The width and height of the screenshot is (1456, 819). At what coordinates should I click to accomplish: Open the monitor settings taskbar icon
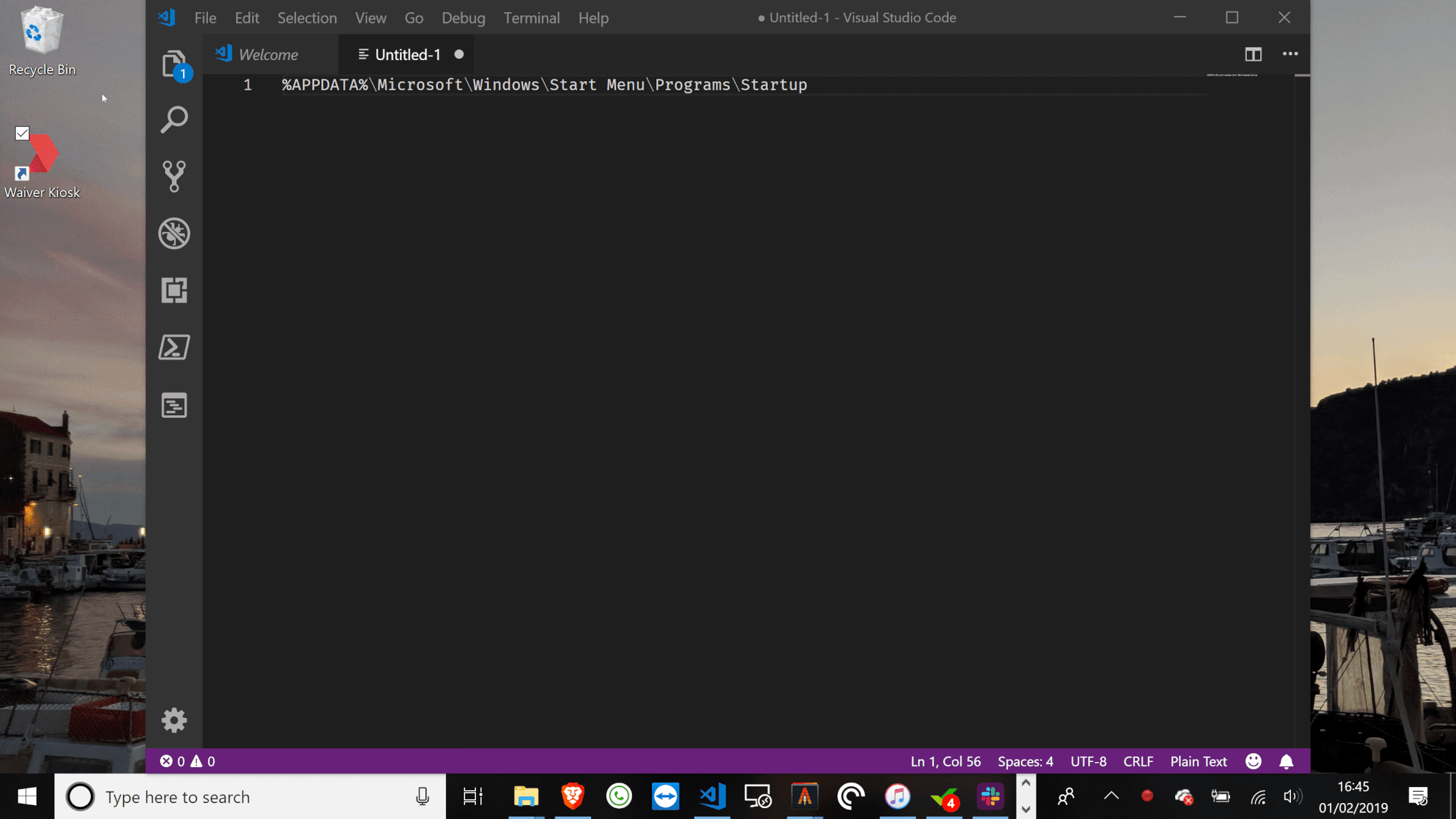point(758,797)
